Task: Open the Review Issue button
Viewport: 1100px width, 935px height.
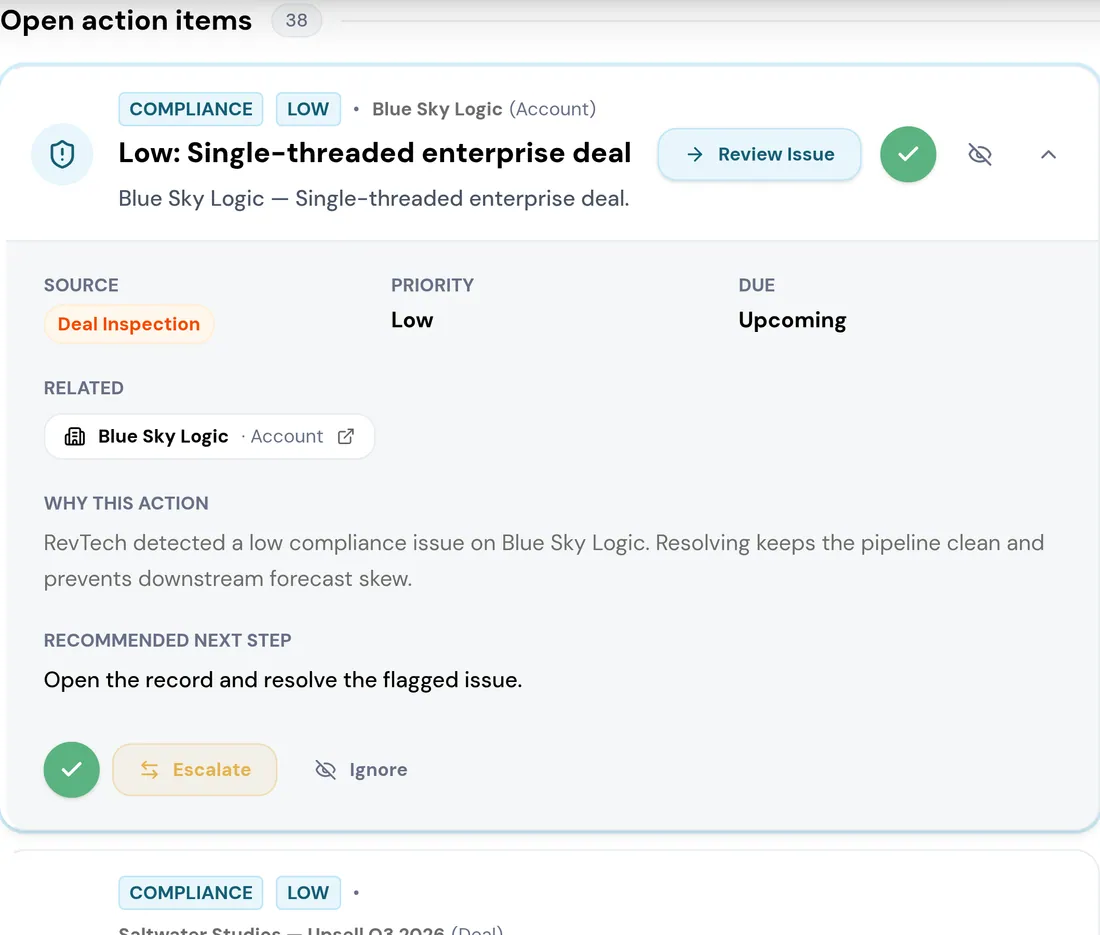Action: point(759,154)
